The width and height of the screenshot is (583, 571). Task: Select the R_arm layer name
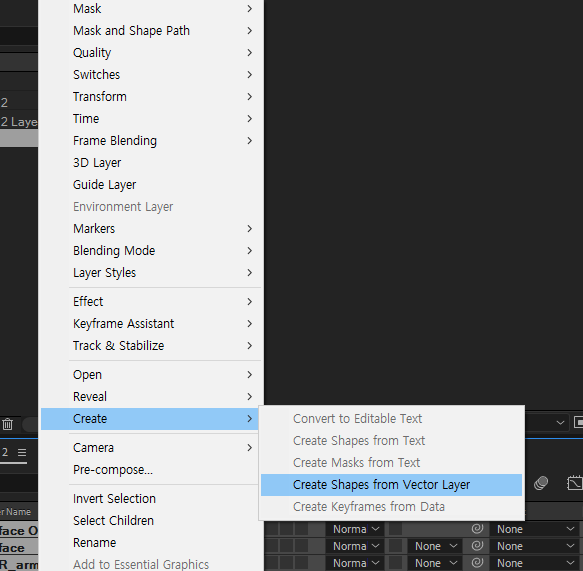[19, 565]
